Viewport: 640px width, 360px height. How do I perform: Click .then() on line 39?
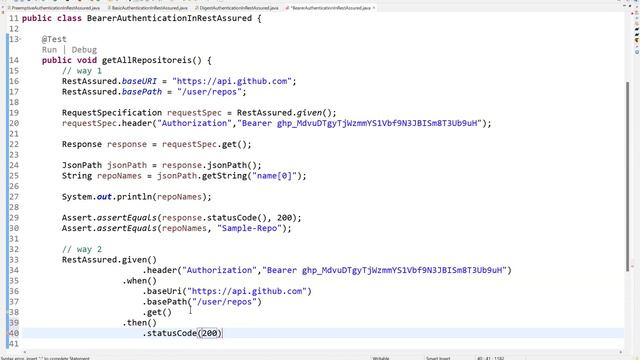pyautogui.click(x=139, y=323)
